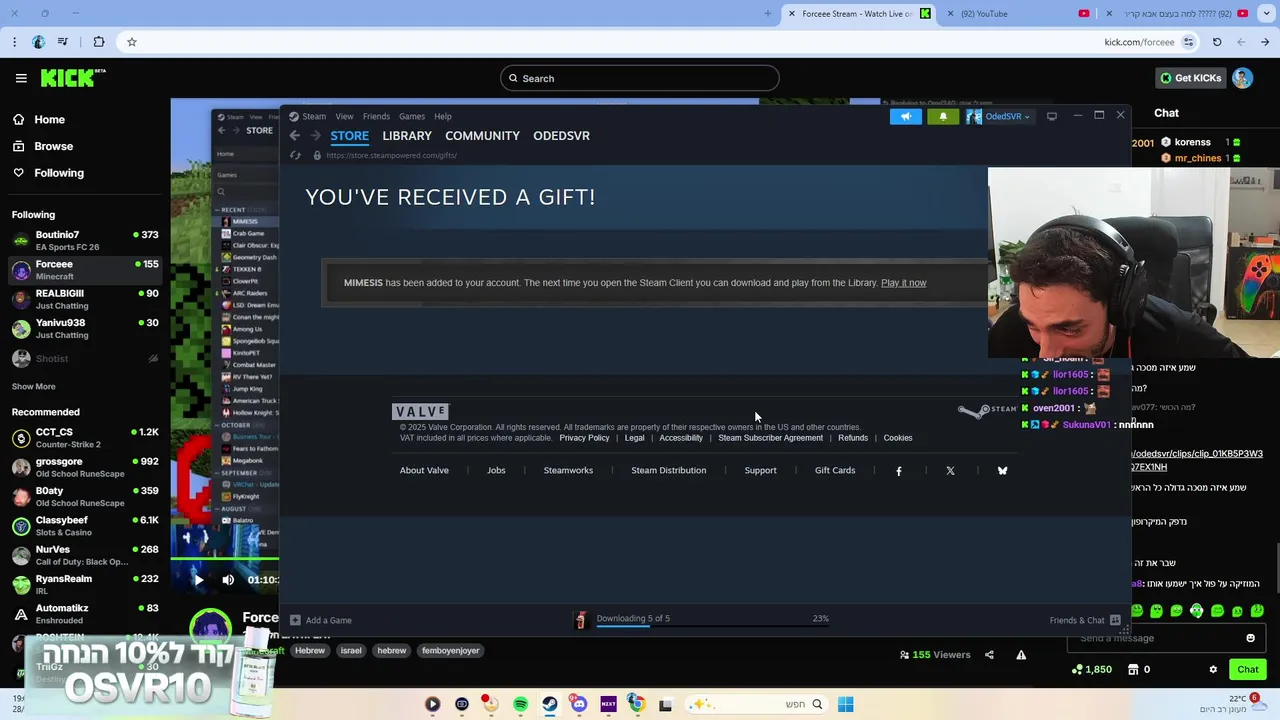Click the X icon in Steam footer
This screenshot has width=1280, height=720.
coord(950,471)
